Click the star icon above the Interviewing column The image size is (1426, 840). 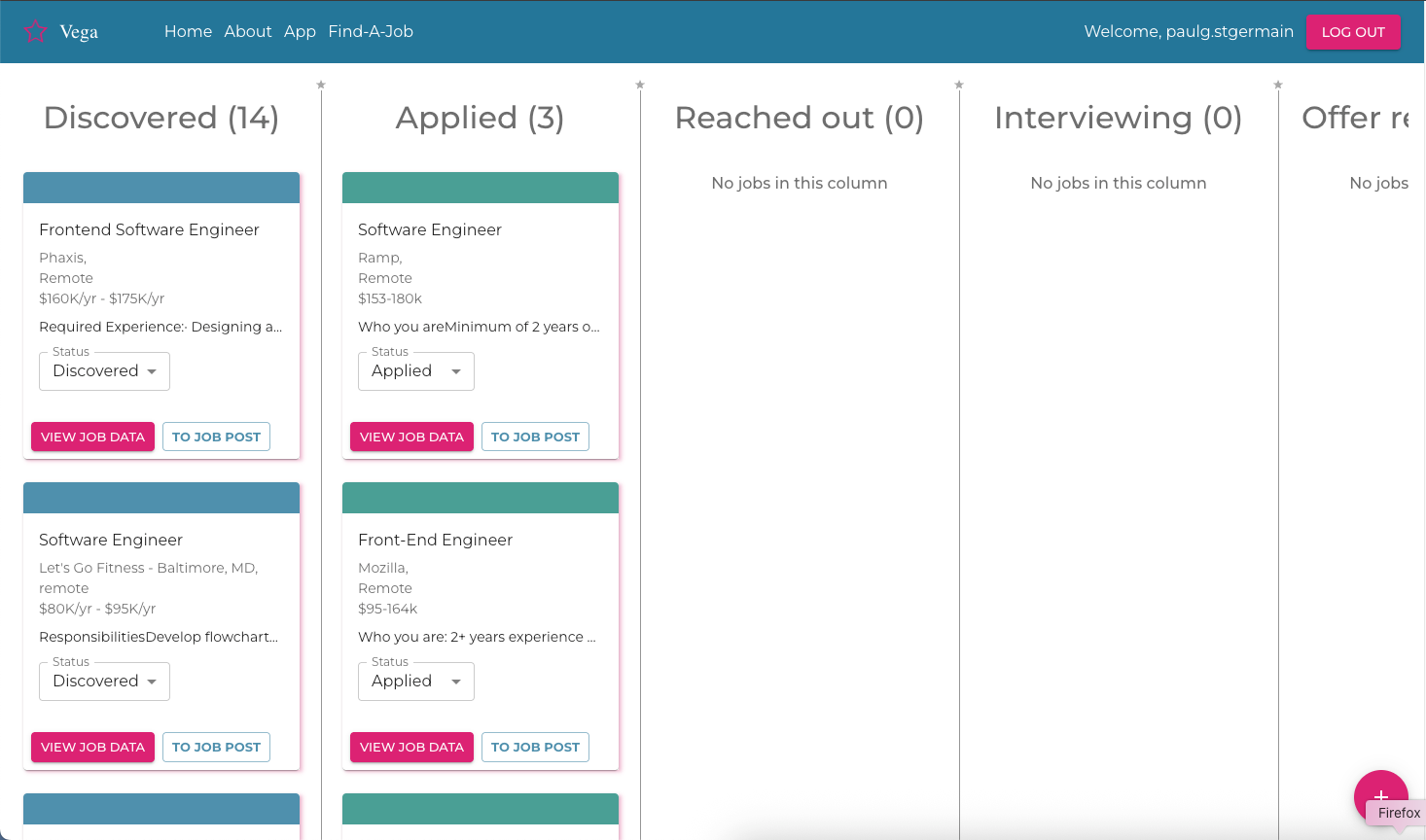point(1277,85)
